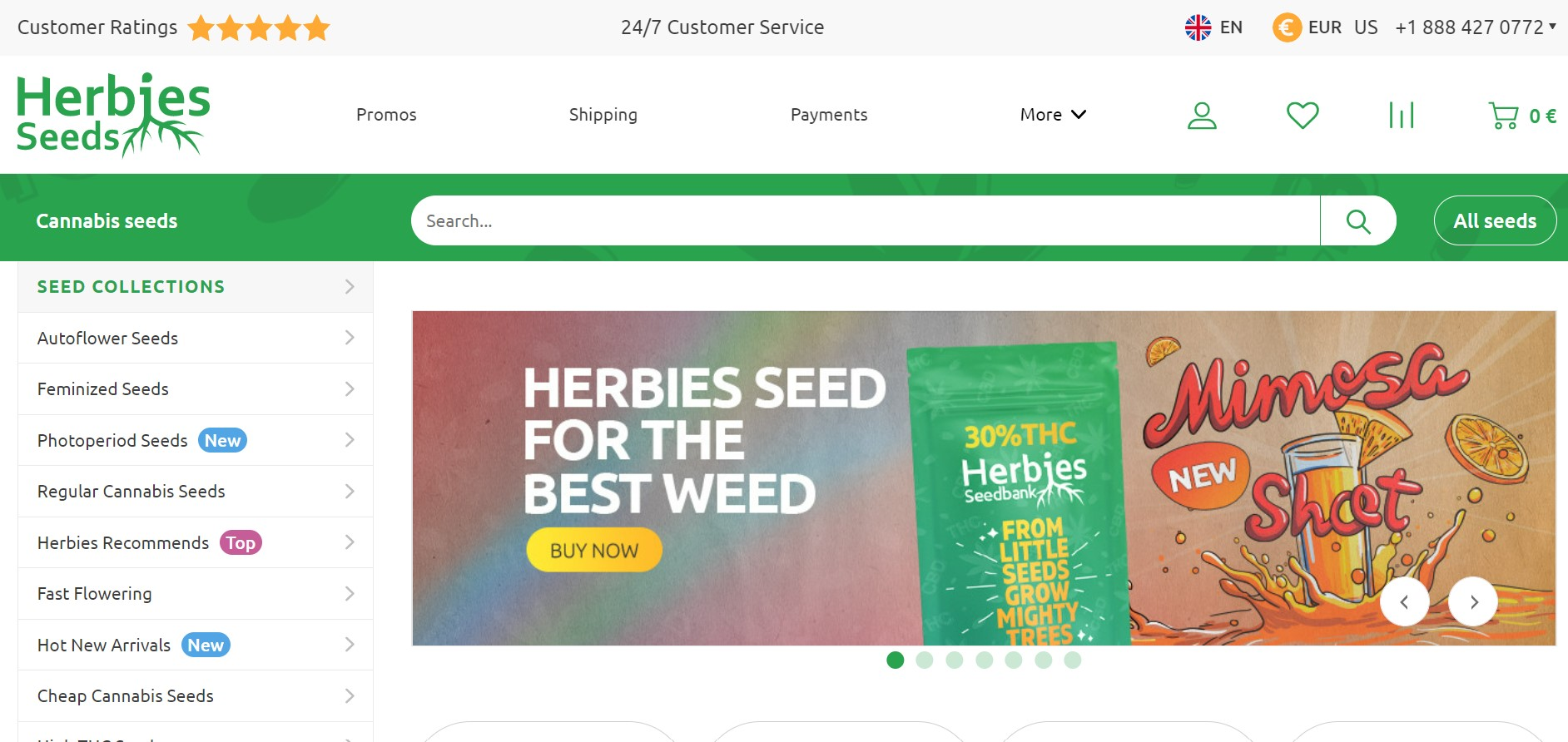Image resolution: width=1568 pixels, height=742 pixels.
Task: Open the Shipping menu item
Action: (x=603, y=115)
